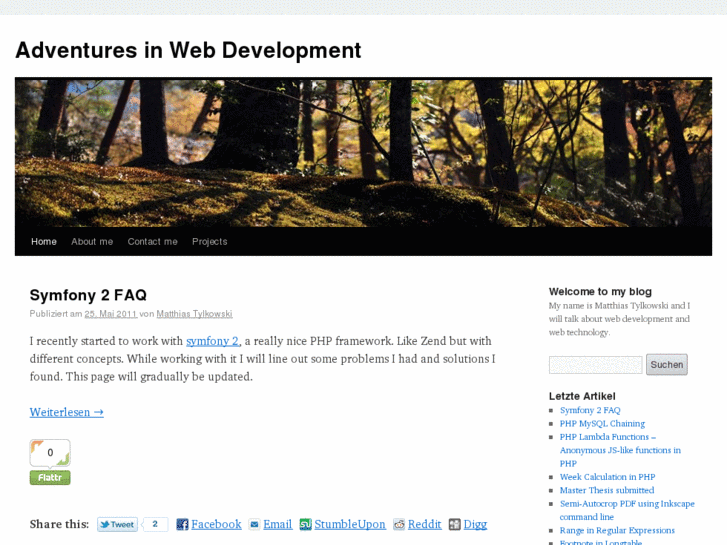Share on StumbleUpon text link
Screen dimensions: 727x545
pyautogui.click(x=350, y=524)
